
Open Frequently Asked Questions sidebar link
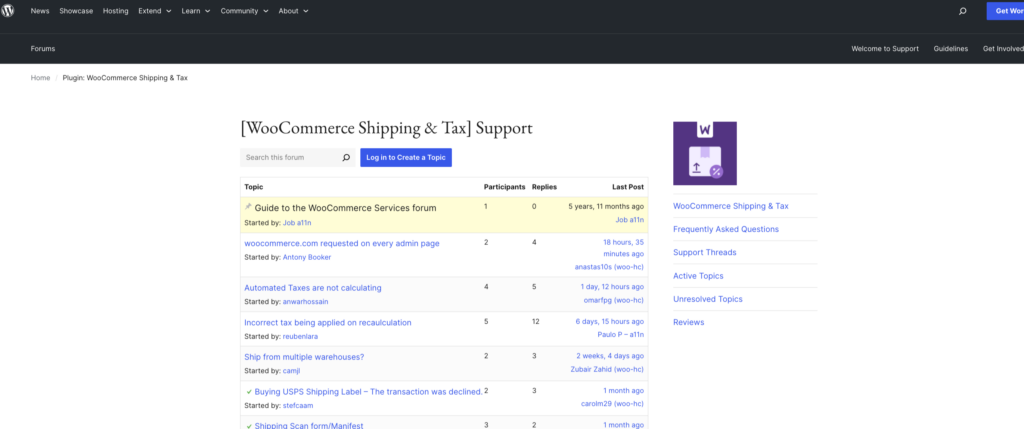(726, 229)
